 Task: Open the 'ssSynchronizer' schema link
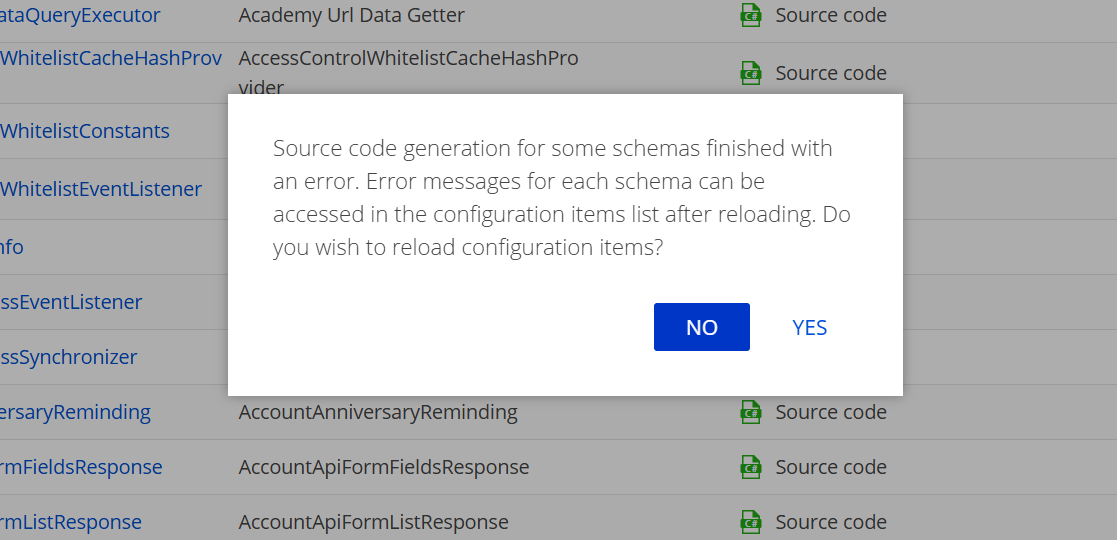pyautogui.click(x=68, y=357)
